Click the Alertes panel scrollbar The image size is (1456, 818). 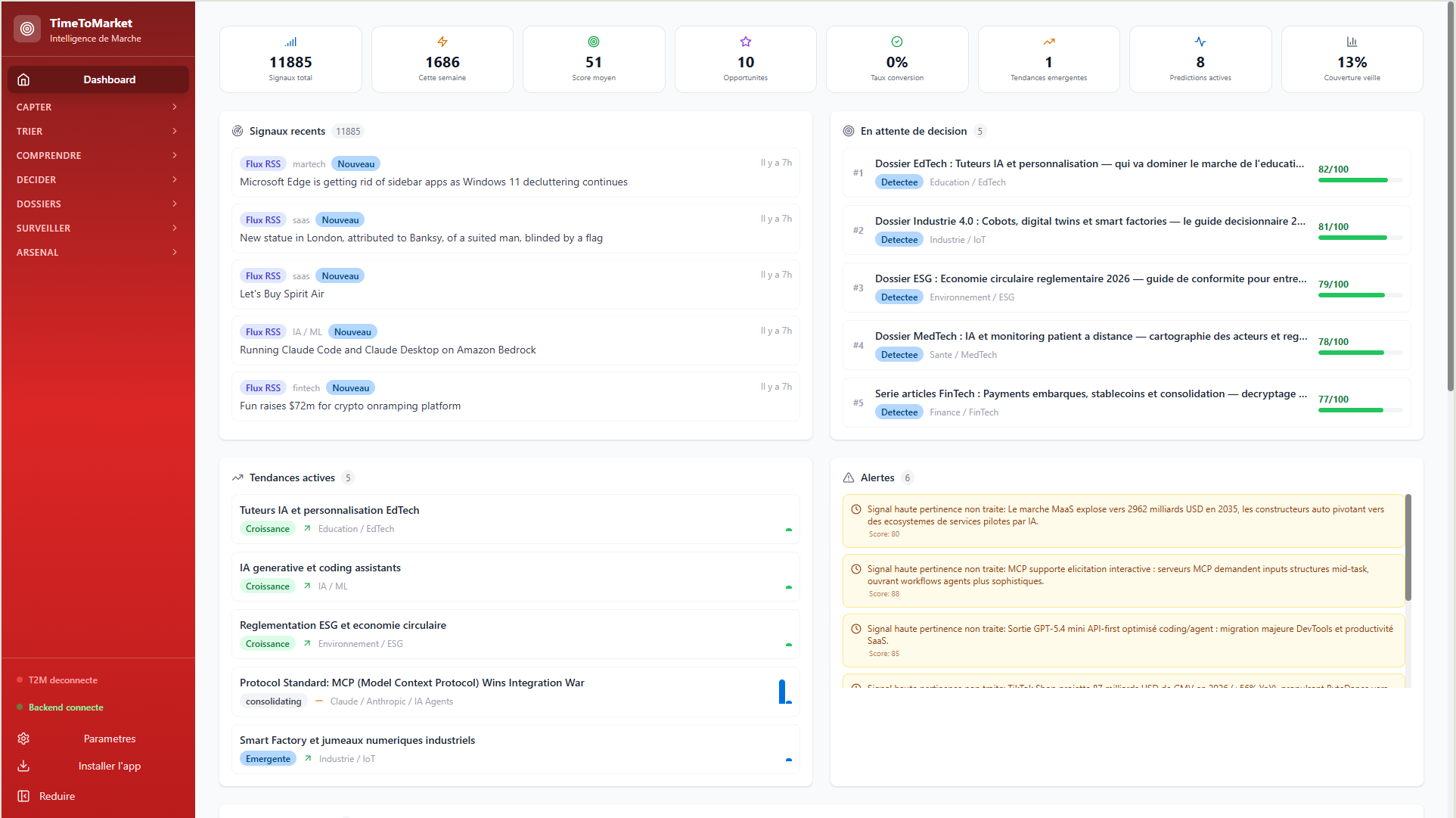[x=1408, y=548]
